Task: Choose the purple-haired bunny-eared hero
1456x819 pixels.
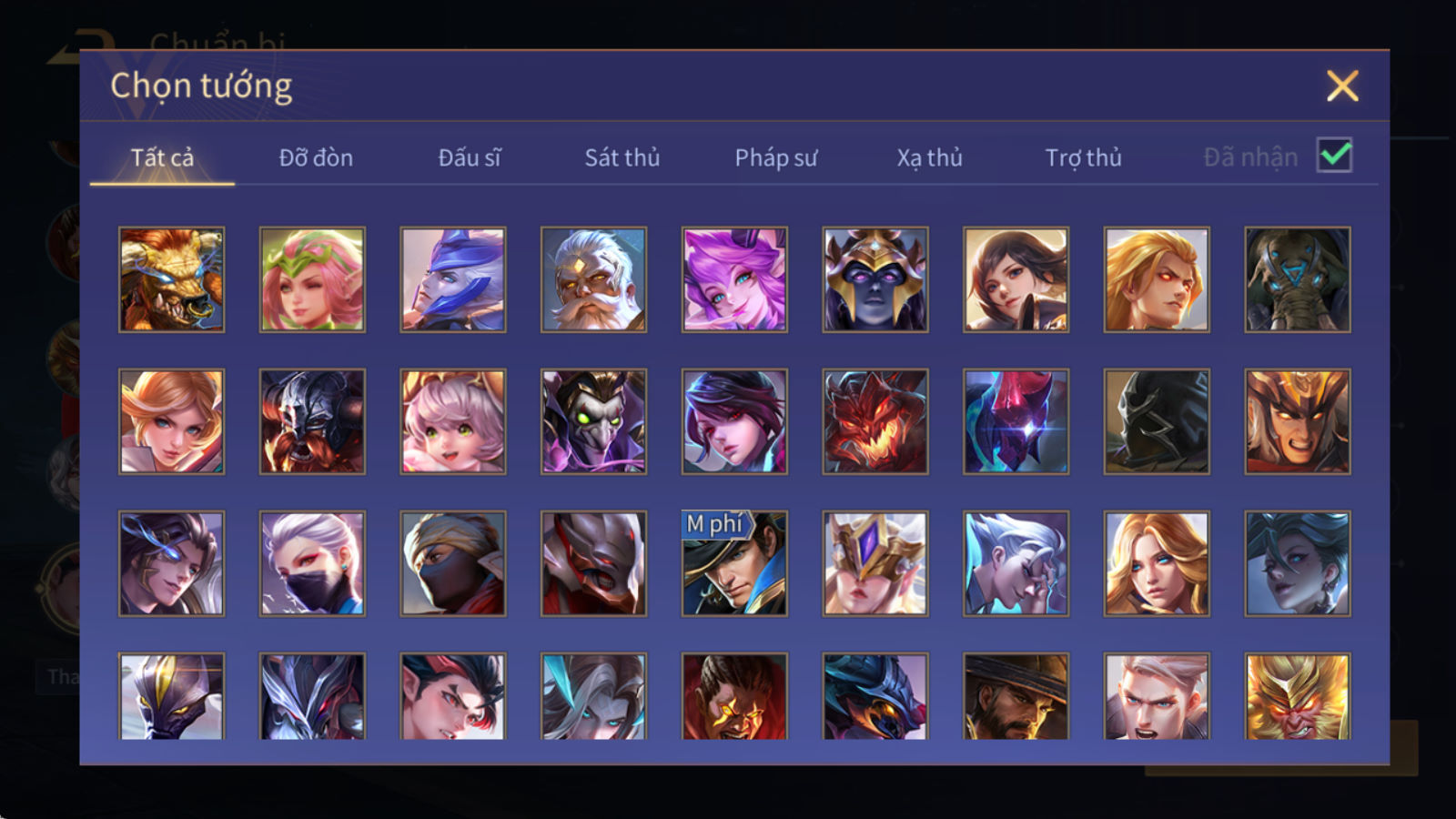Action: (x=734, y=279)
